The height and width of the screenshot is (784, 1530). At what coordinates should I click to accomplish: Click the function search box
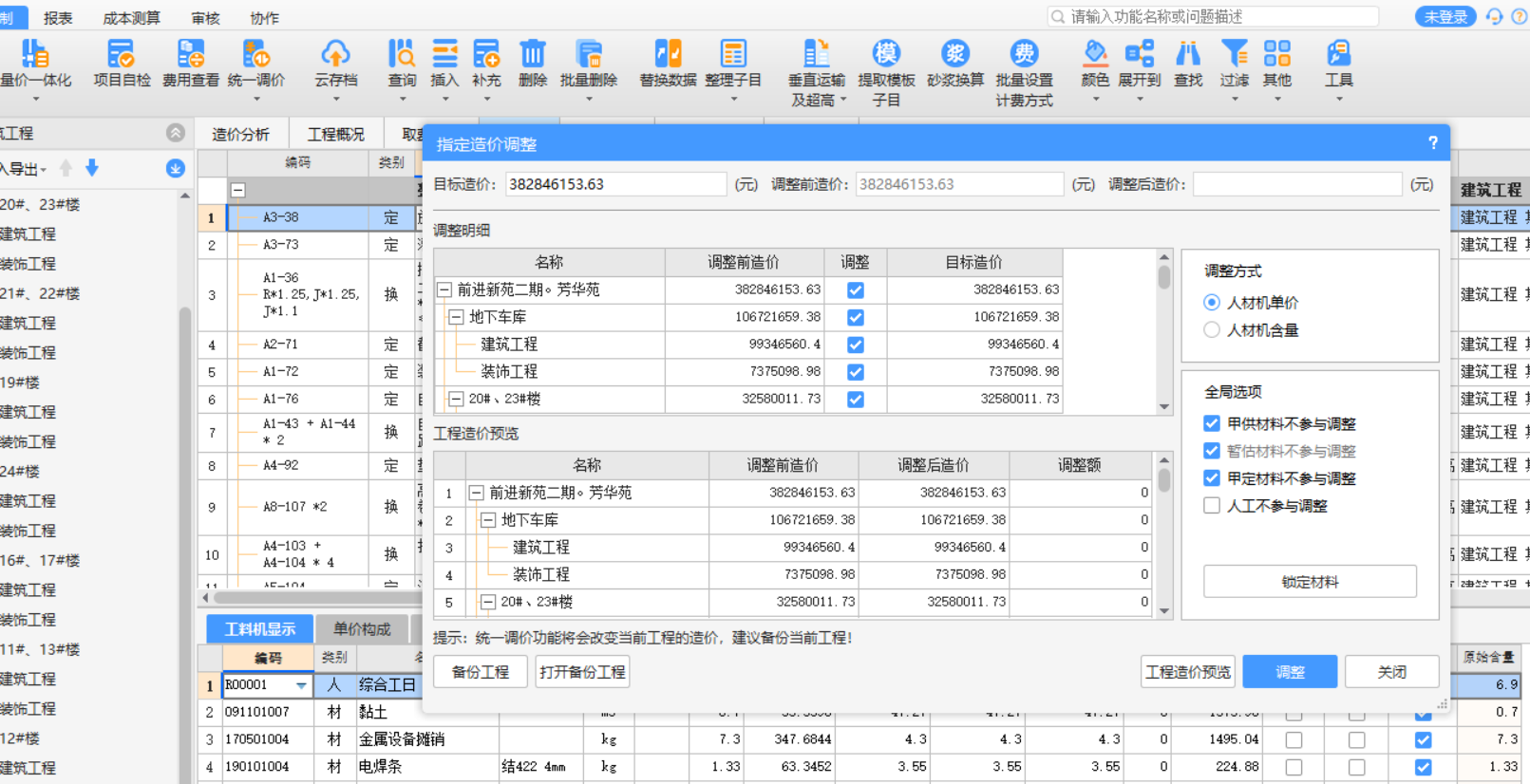point(1214,17)
